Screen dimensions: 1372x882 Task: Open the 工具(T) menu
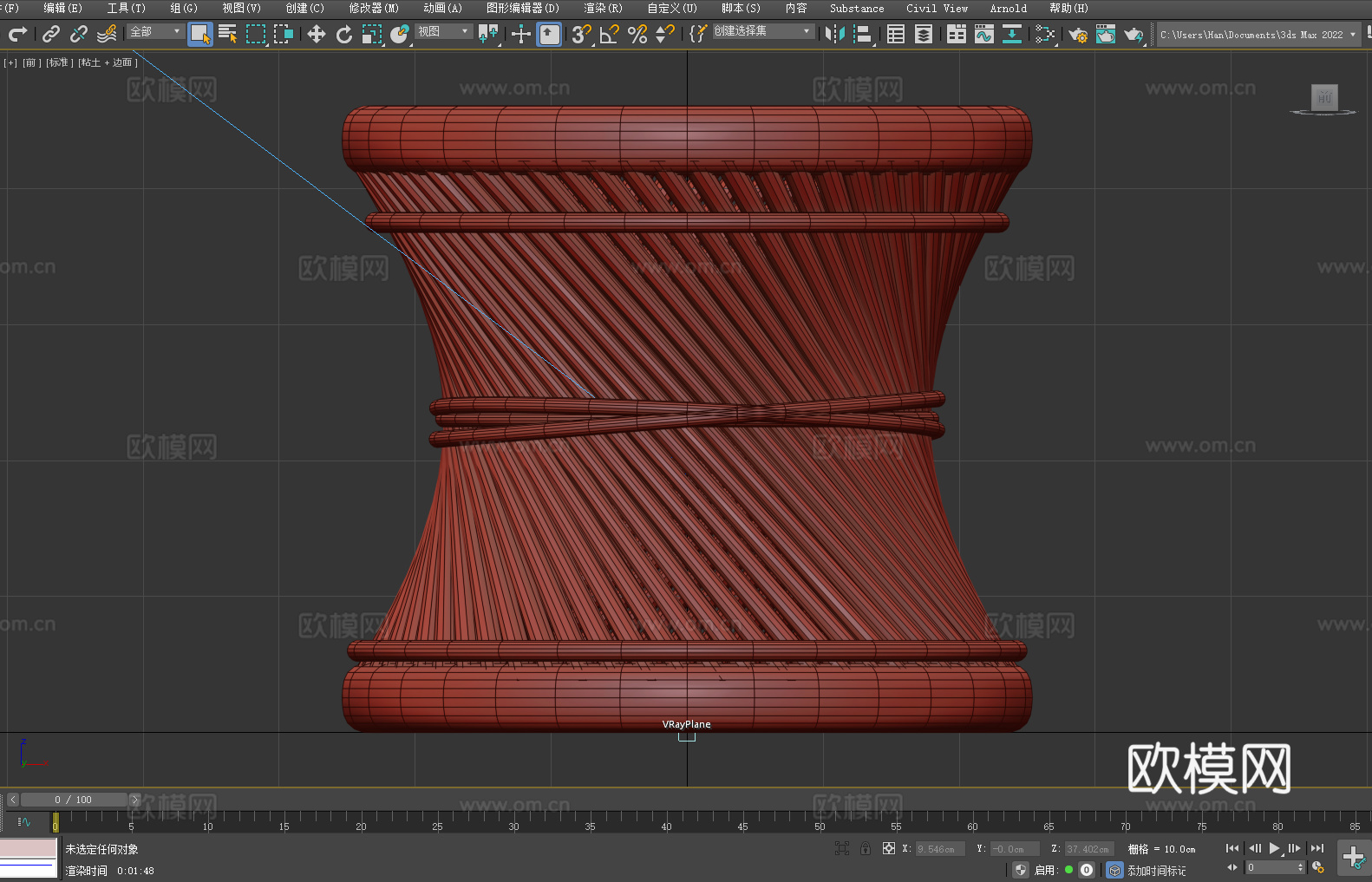[x=127, y=8]
